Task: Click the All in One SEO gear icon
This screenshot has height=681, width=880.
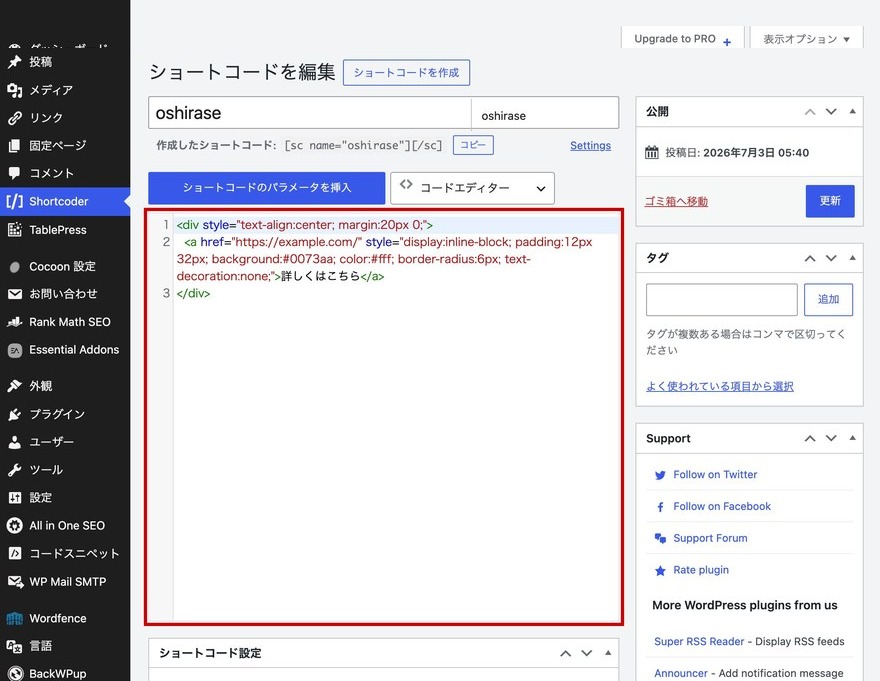Action: 15,525
